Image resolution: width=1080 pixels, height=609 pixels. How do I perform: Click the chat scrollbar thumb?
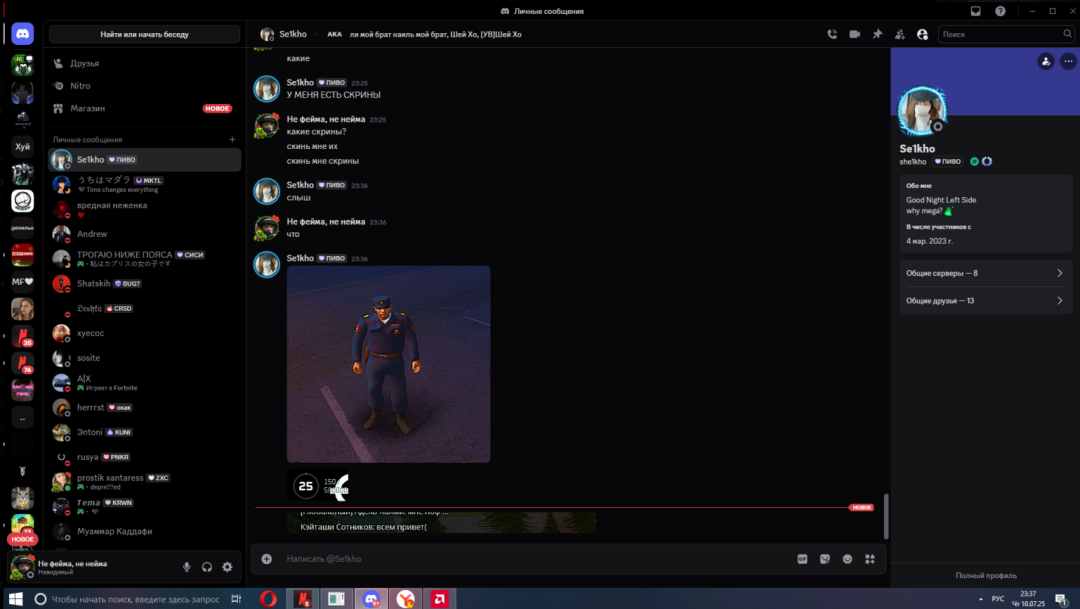click(x=886, y=517)
